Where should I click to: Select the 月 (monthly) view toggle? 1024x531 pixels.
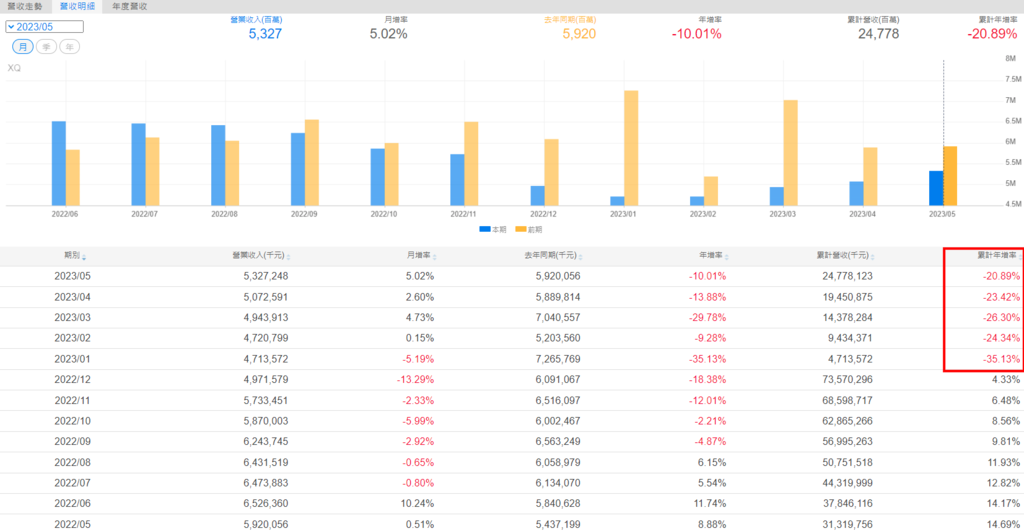tap(23, 47)
